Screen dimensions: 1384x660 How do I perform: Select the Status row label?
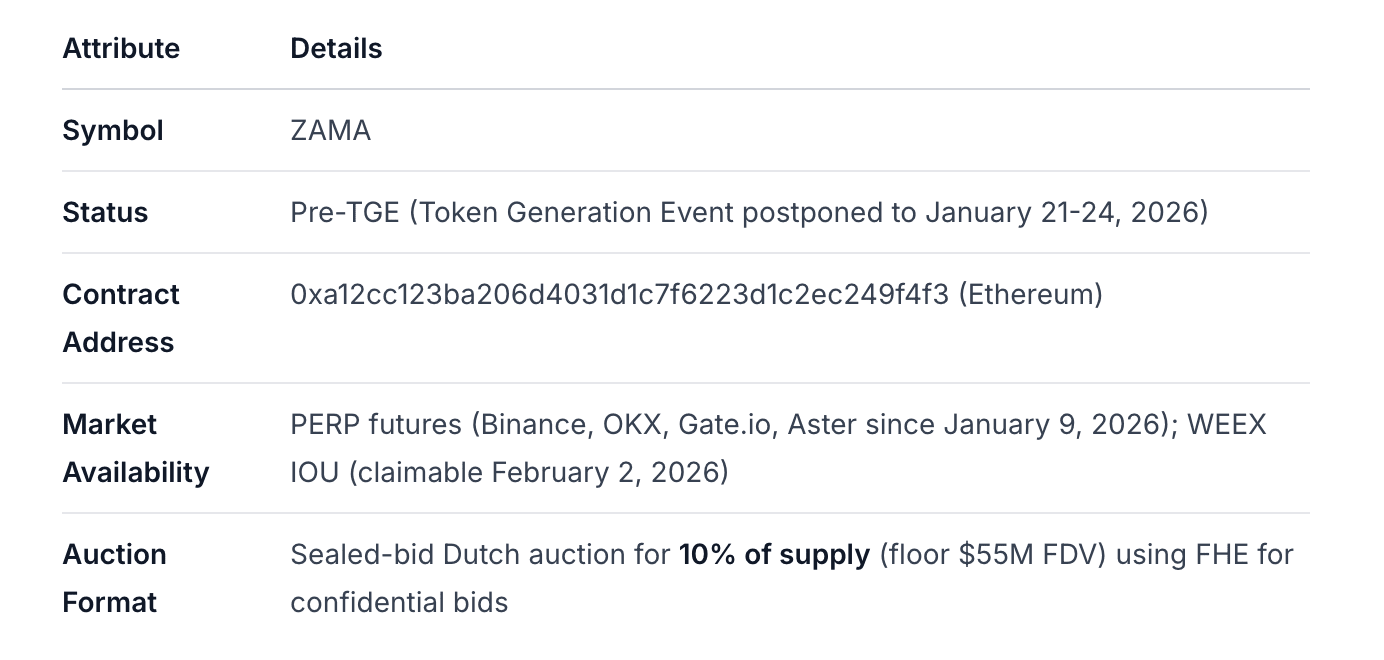pos(105,212)
